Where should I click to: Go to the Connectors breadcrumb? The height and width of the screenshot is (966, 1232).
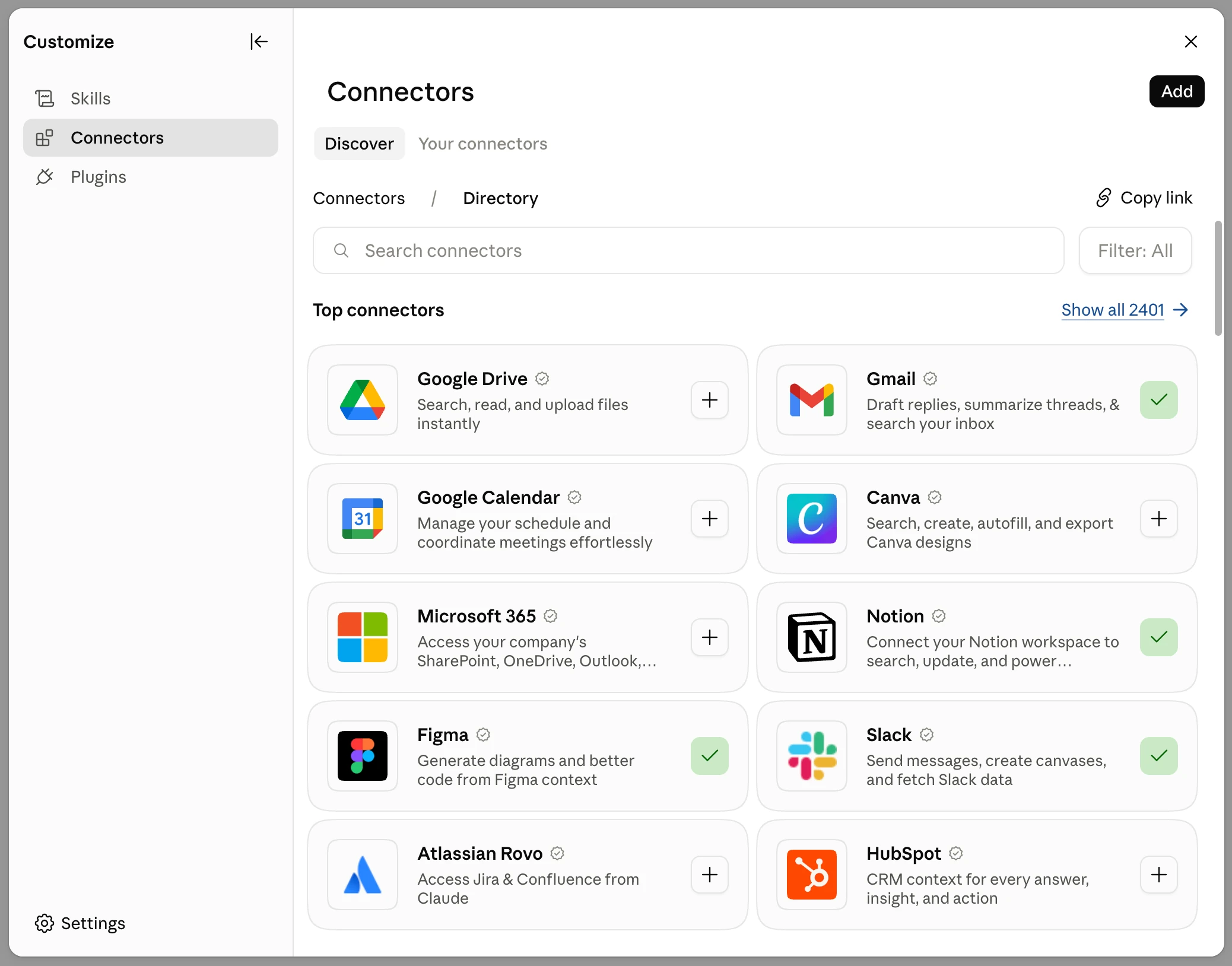[358, 198]
